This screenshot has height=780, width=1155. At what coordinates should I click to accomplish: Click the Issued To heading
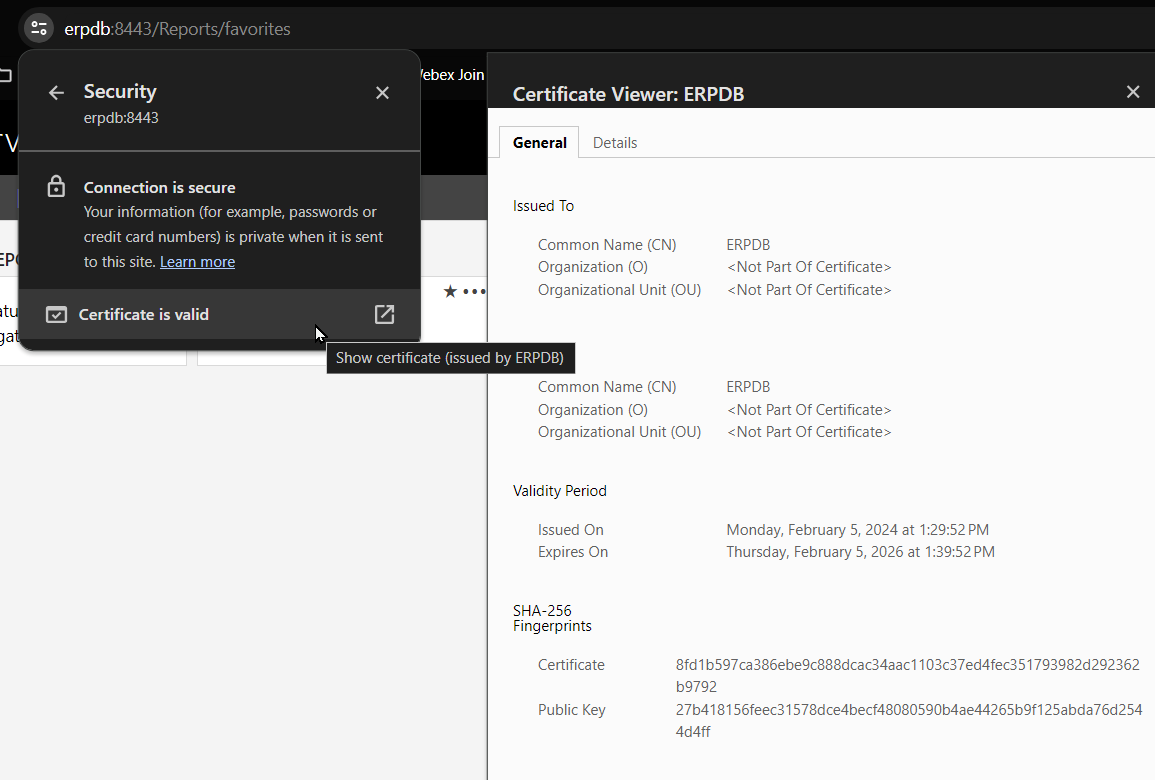(543, 205)
